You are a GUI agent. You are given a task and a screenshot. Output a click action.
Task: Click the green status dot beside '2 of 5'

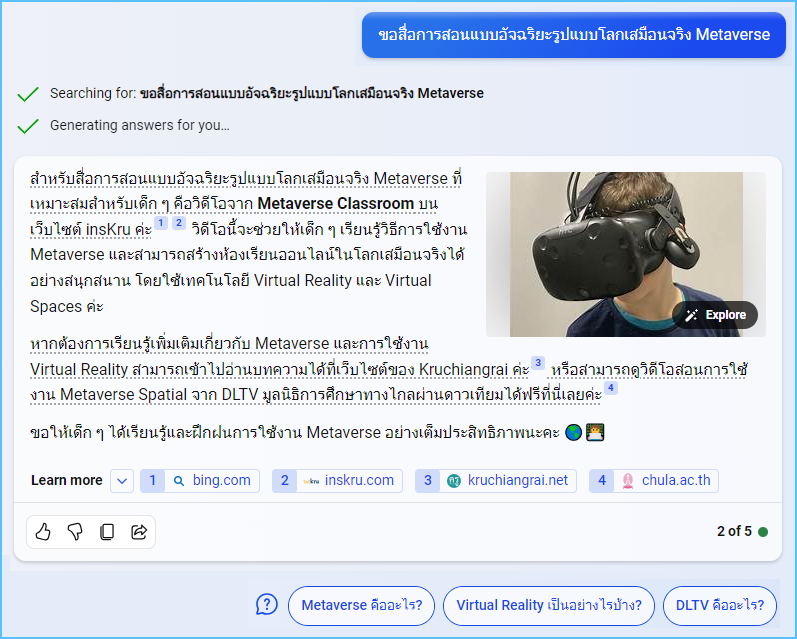(x=763, y=532)
